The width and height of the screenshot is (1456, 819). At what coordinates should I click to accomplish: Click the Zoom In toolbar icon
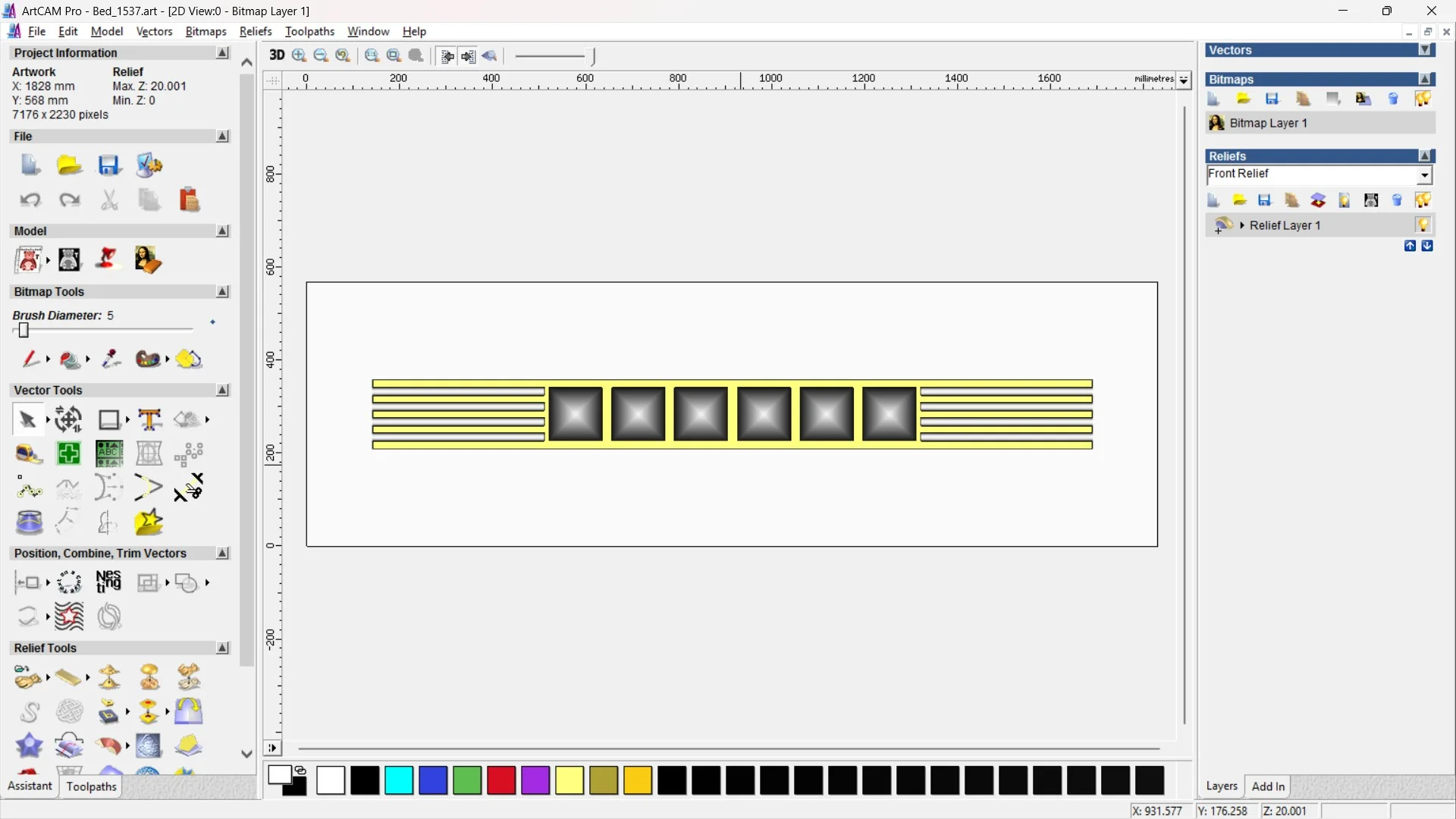[300, 55]
